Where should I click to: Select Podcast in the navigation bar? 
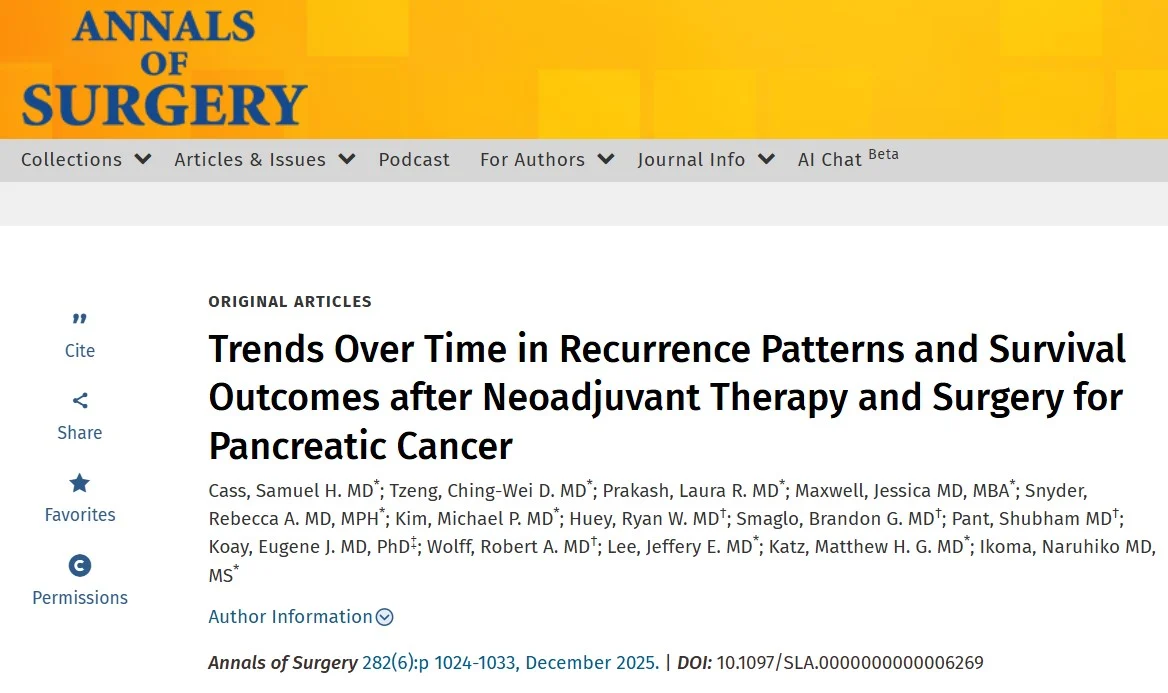pyautogui.click(x=414, y=159)
